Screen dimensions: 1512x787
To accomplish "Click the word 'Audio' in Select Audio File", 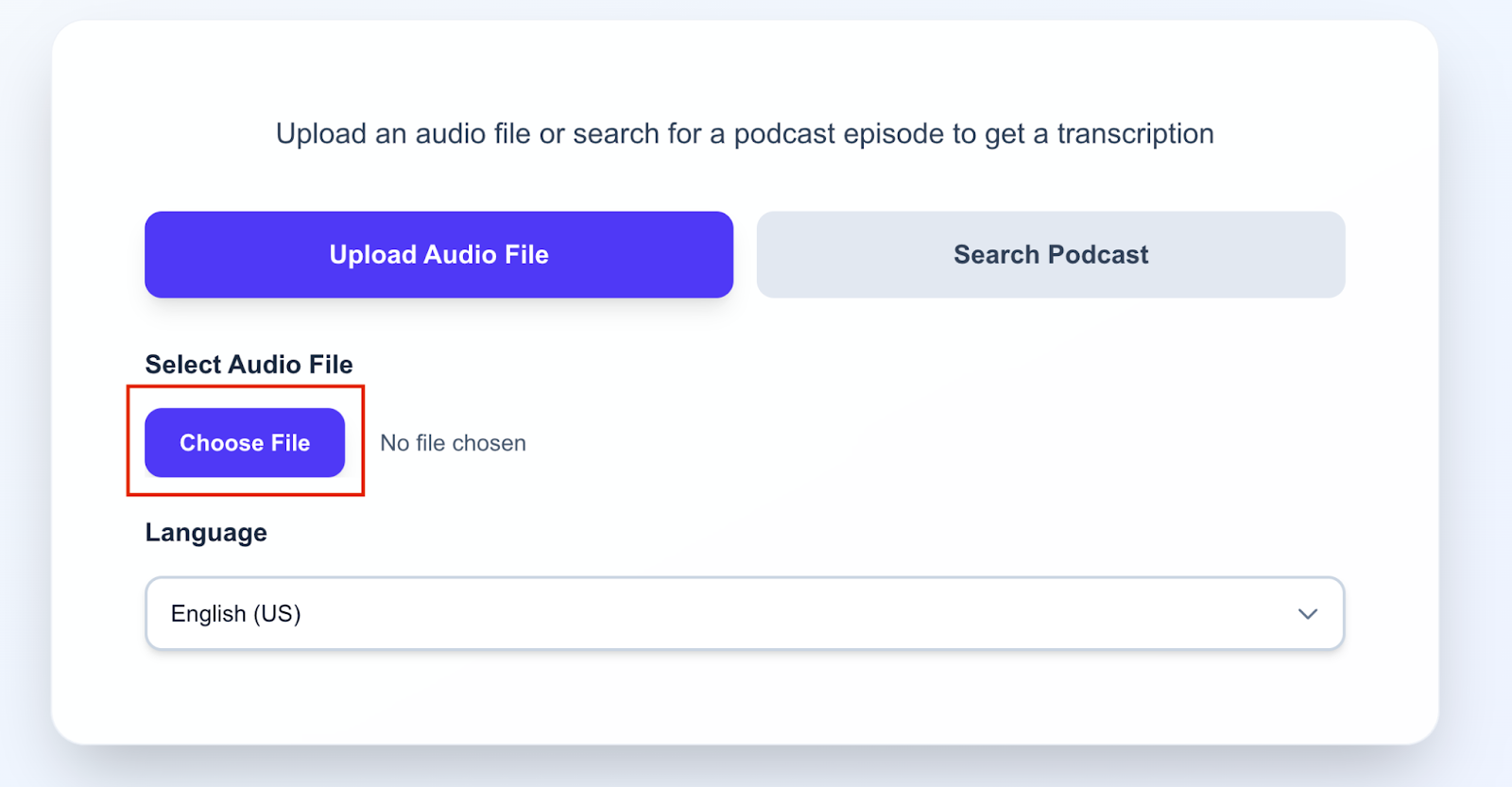I will pos(264,365).
